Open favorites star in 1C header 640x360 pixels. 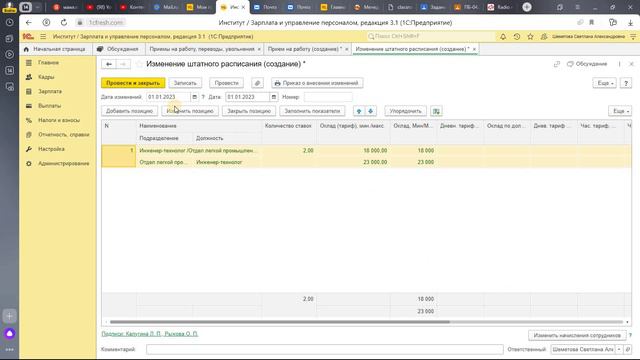click(x=530, y=36)
